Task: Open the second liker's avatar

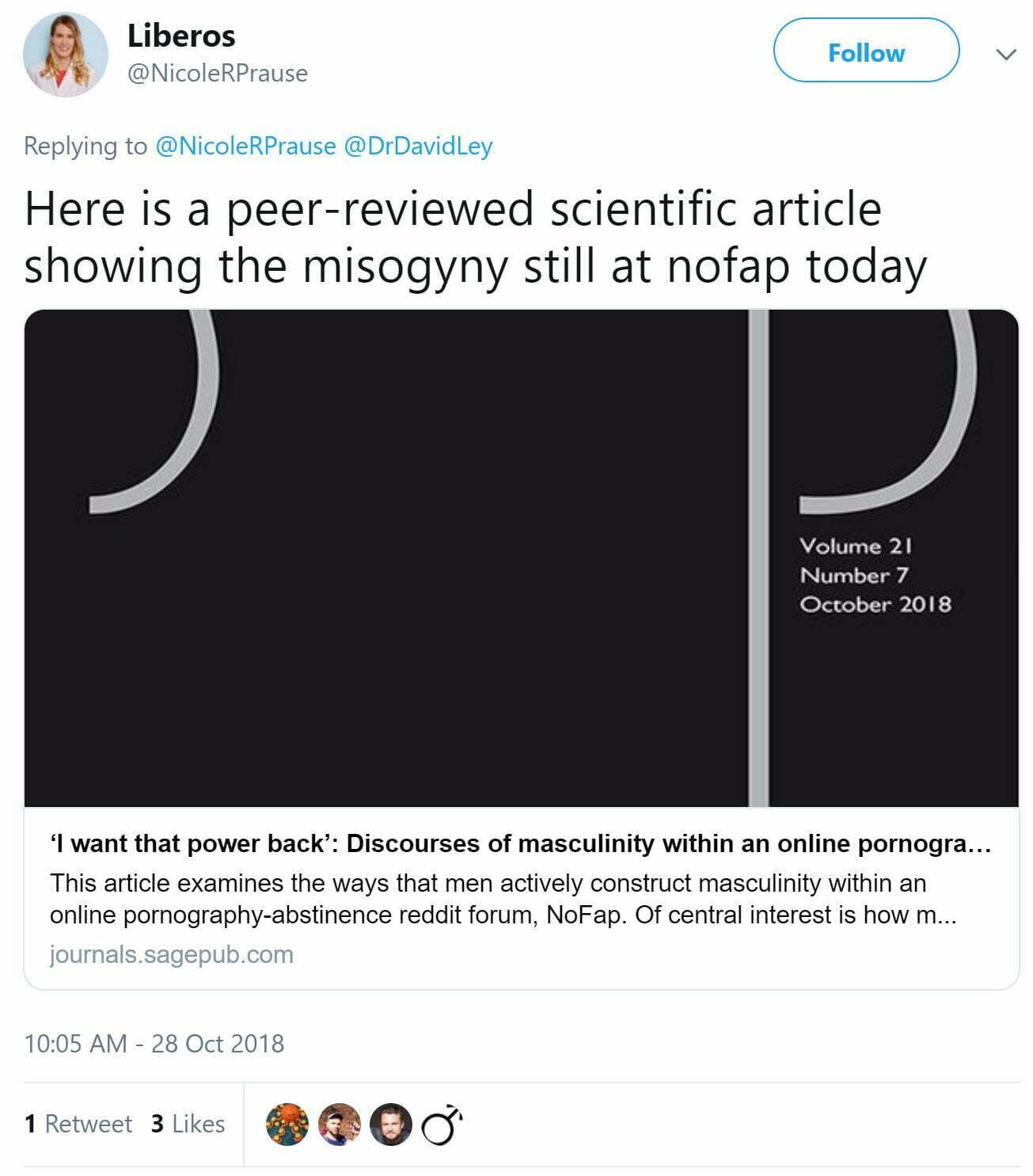Action: click(339, 1125)
